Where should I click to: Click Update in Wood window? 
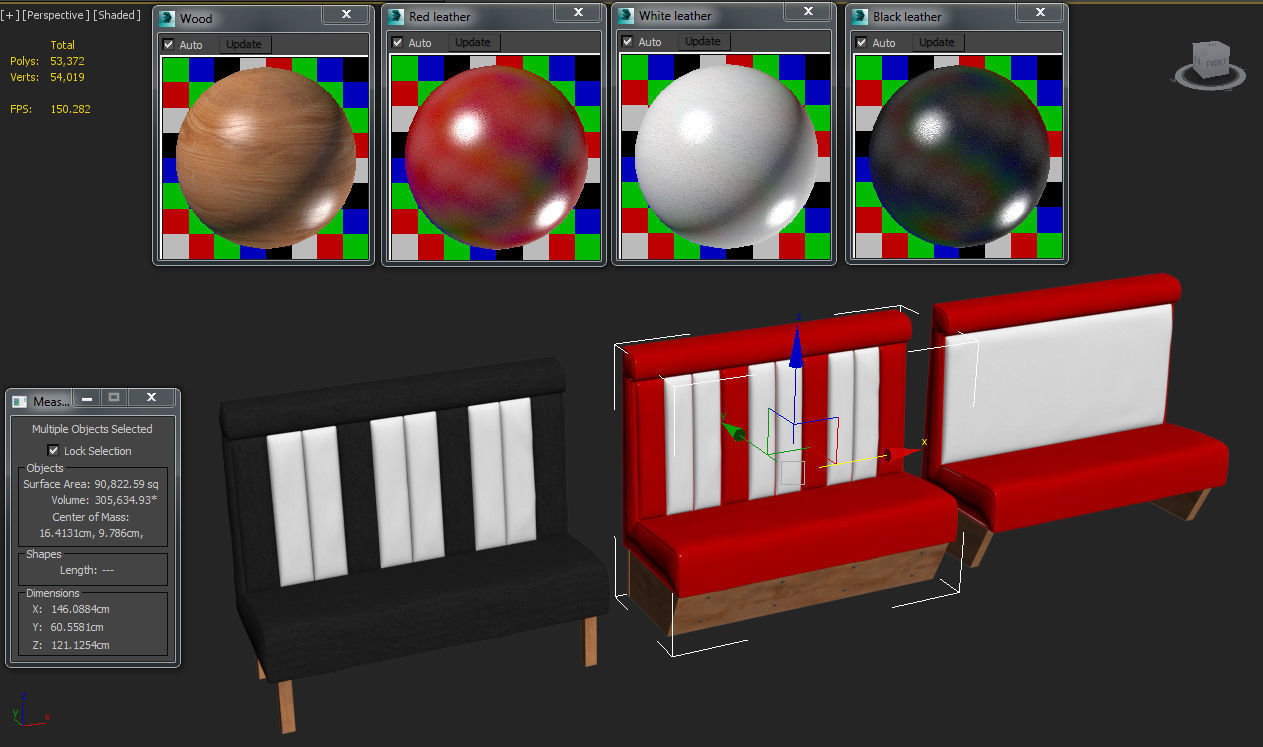pyautogui.click(x=244, y=44)
